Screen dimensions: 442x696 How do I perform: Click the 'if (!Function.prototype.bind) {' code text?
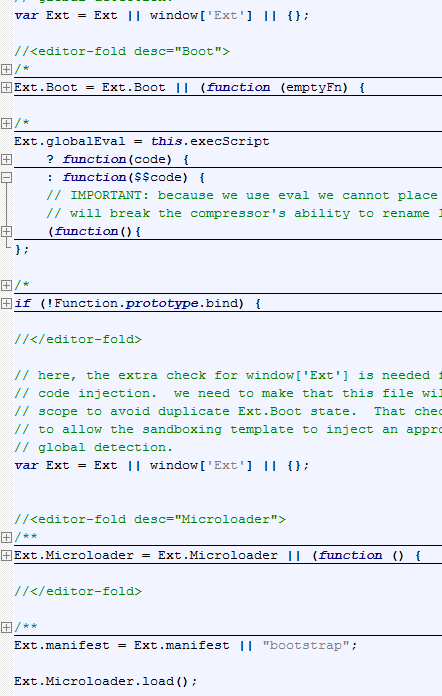tap(138, 304)
